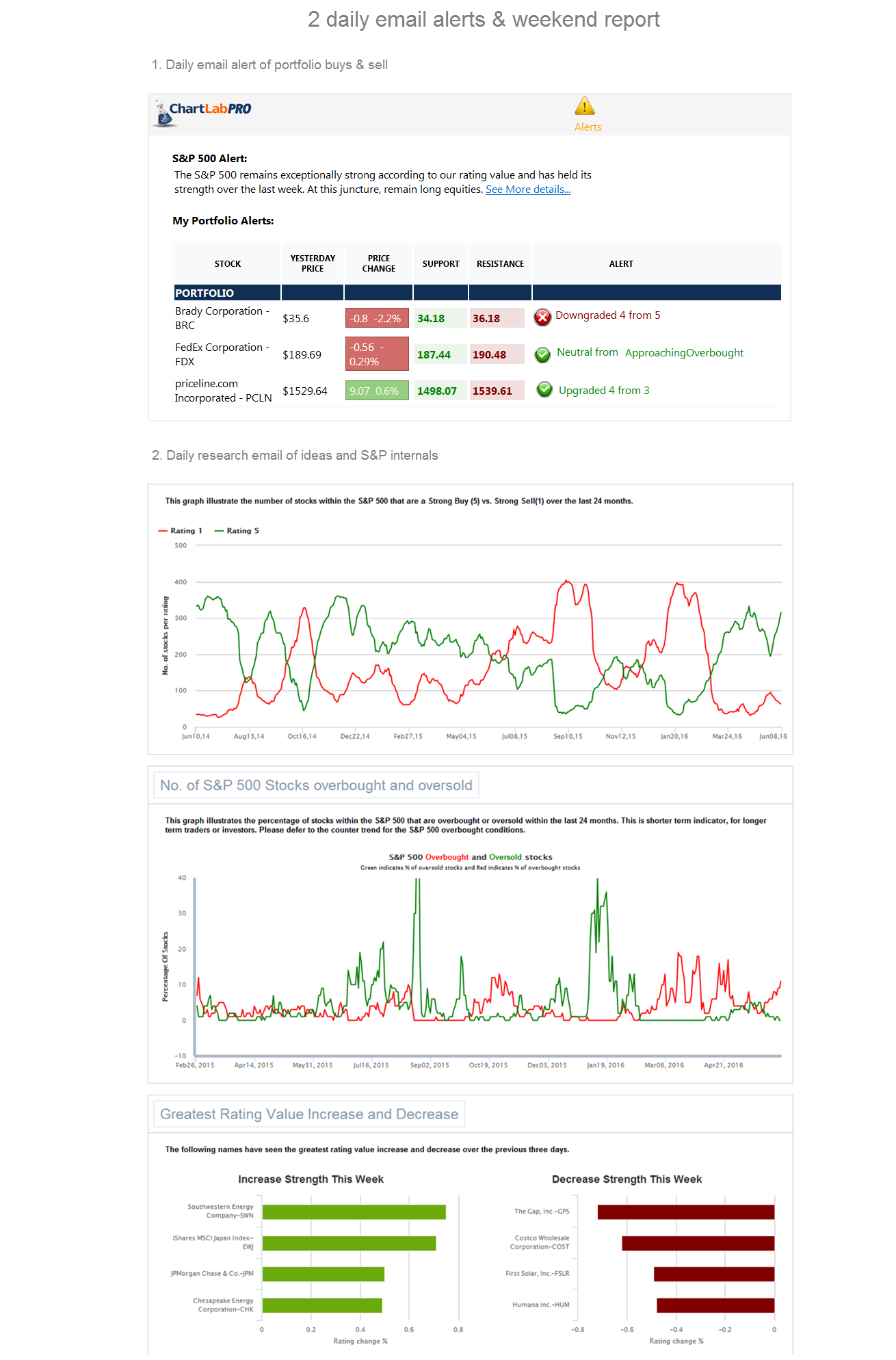
Task: Click the Sep10,15 x-axis label on ratings chart
Action: tap(568, 737)
